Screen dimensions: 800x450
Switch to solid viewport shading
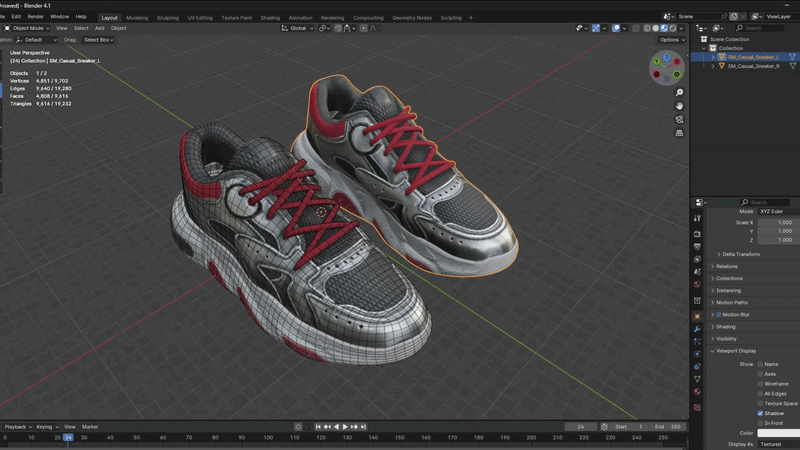point(656,28)
